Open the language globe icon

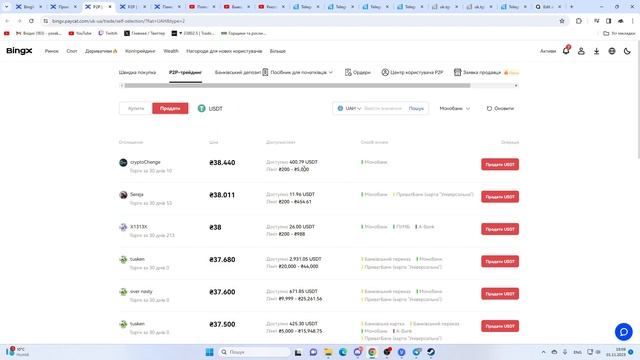pyautogui.click(x=612, y=51)
